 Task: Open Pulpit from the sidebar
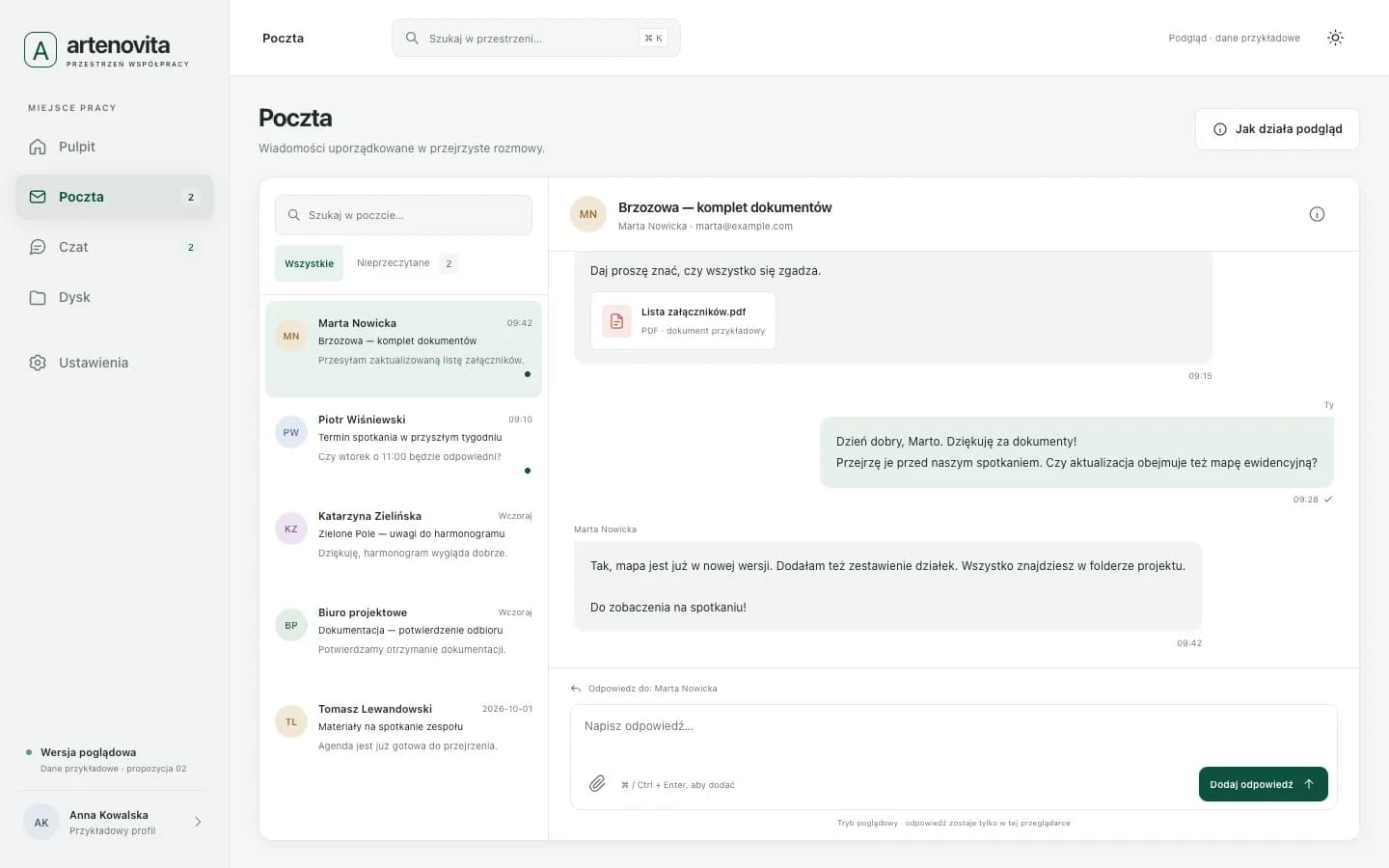pos(114,147)
